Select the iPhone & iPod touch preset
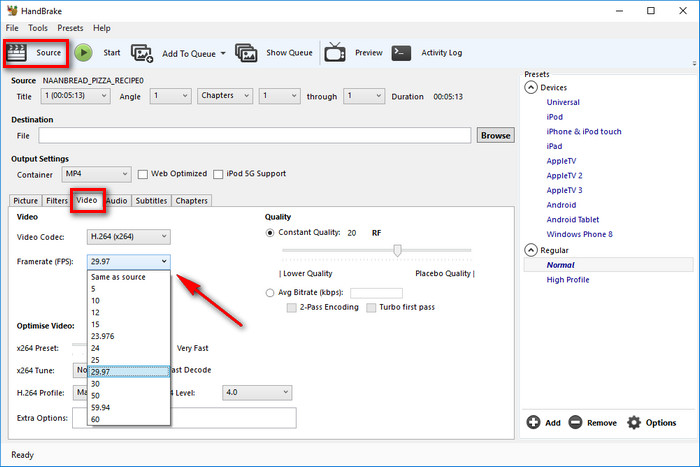 point(584,132)
